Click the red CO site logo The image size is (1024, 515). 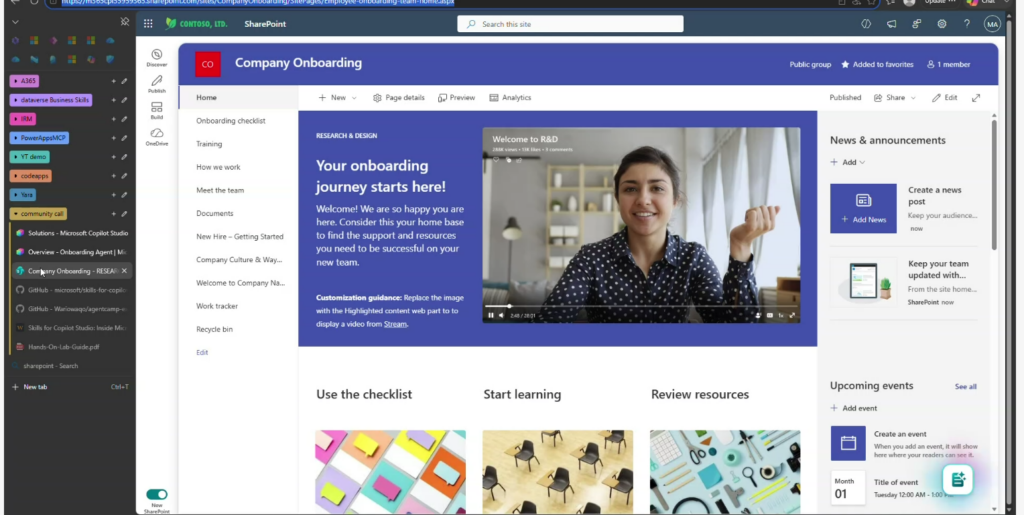point(208,64)
